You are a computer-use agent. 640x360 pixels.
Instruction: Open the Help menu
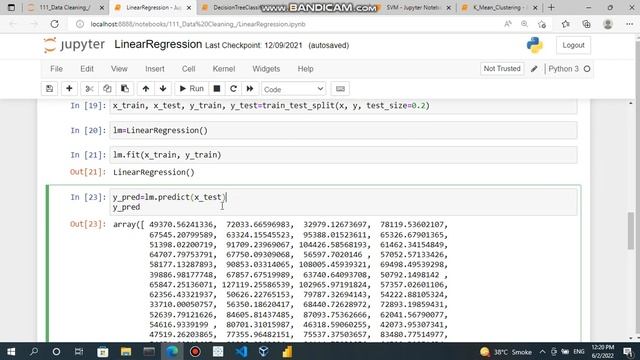[x=305, y=69]
